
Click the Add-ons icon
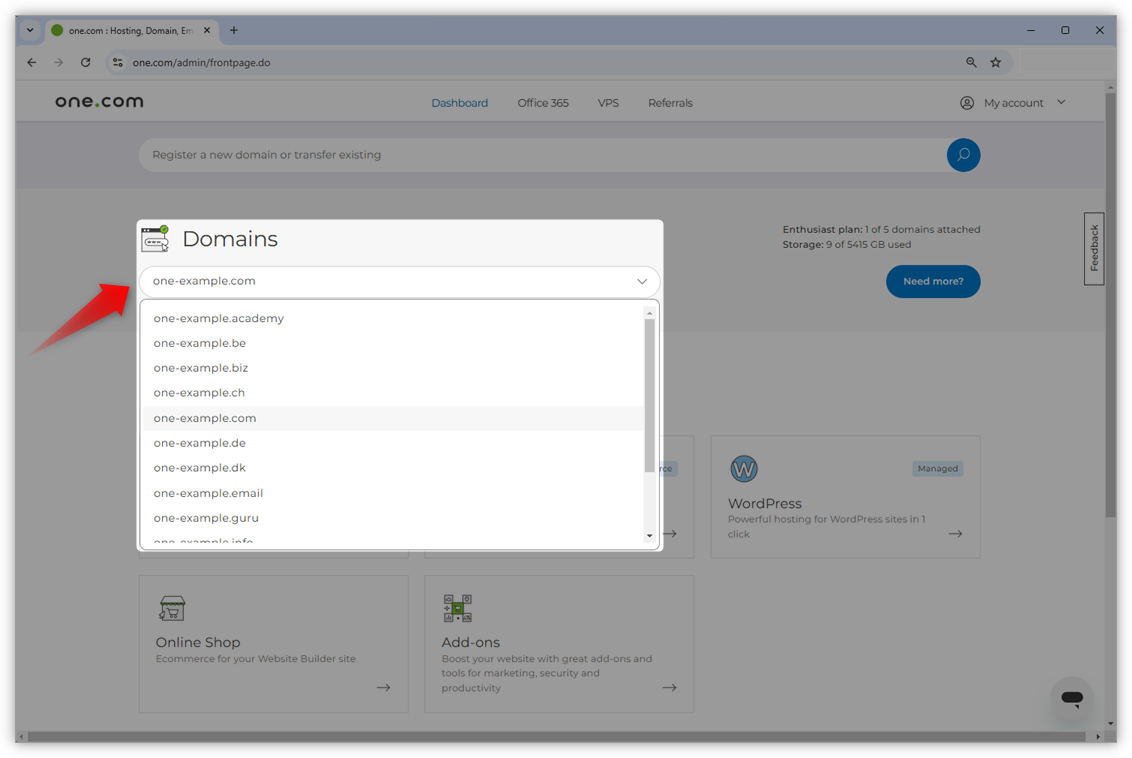[x=456, y=607]
